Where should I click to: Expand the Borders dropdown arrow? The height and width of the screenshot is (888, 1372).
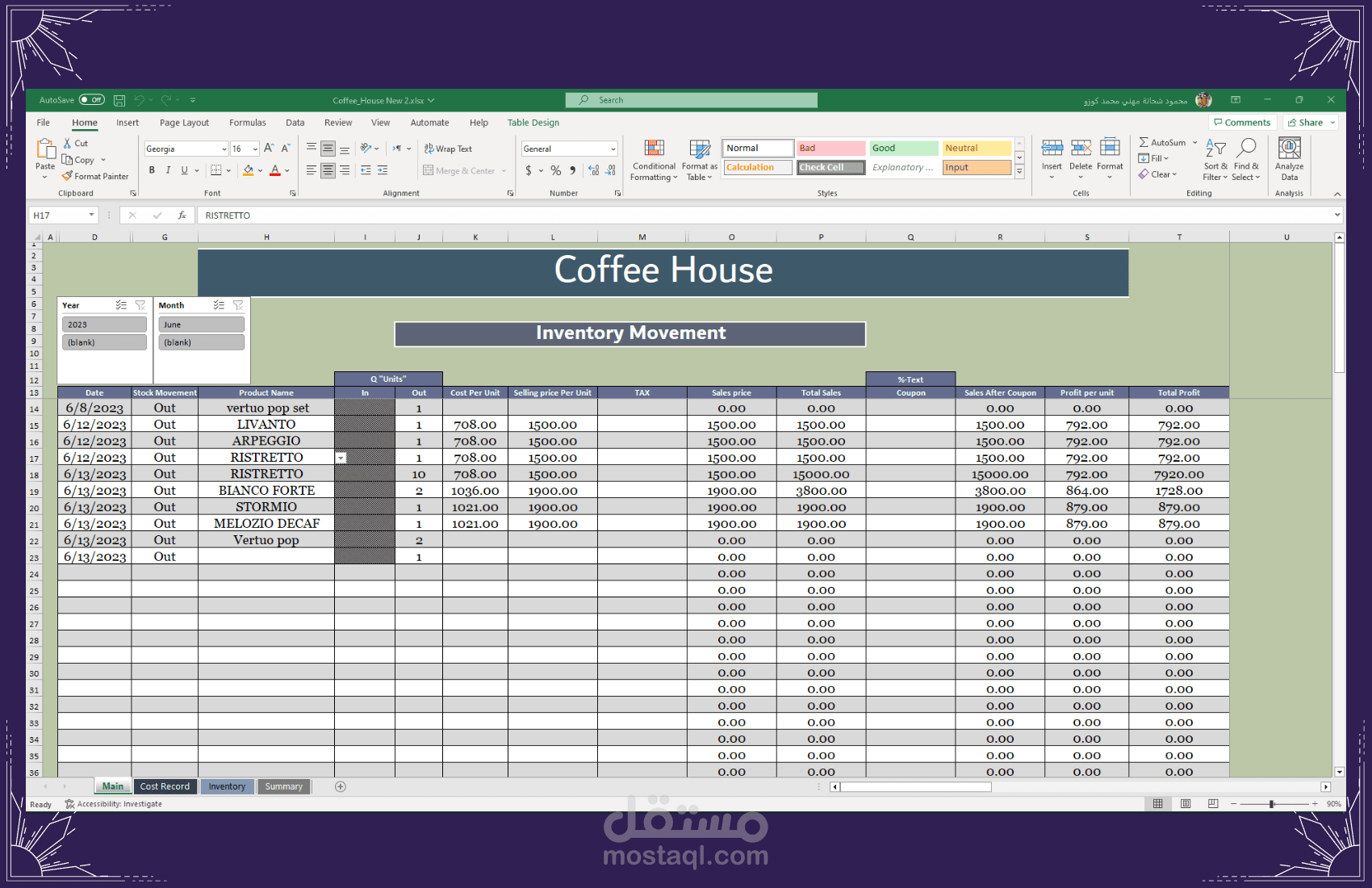pyautogui.click(x=229, y=170)
